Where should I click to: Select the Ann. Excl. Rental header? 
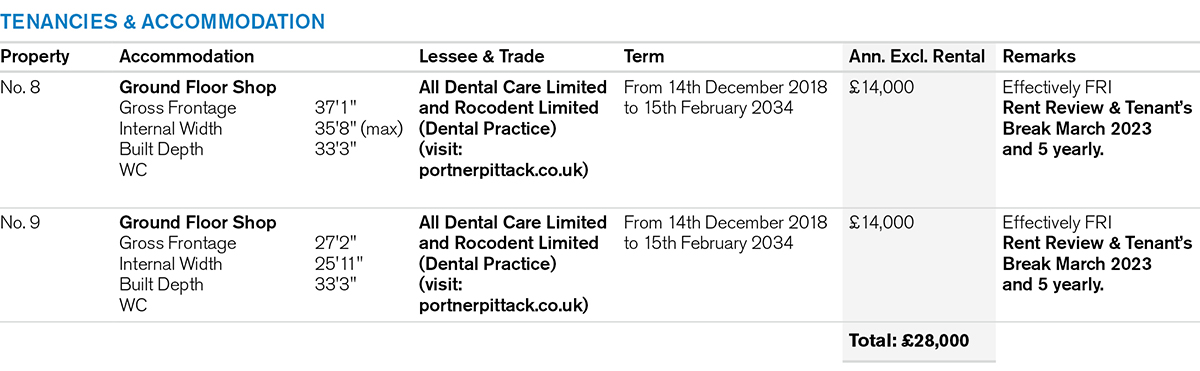(917, 57)
